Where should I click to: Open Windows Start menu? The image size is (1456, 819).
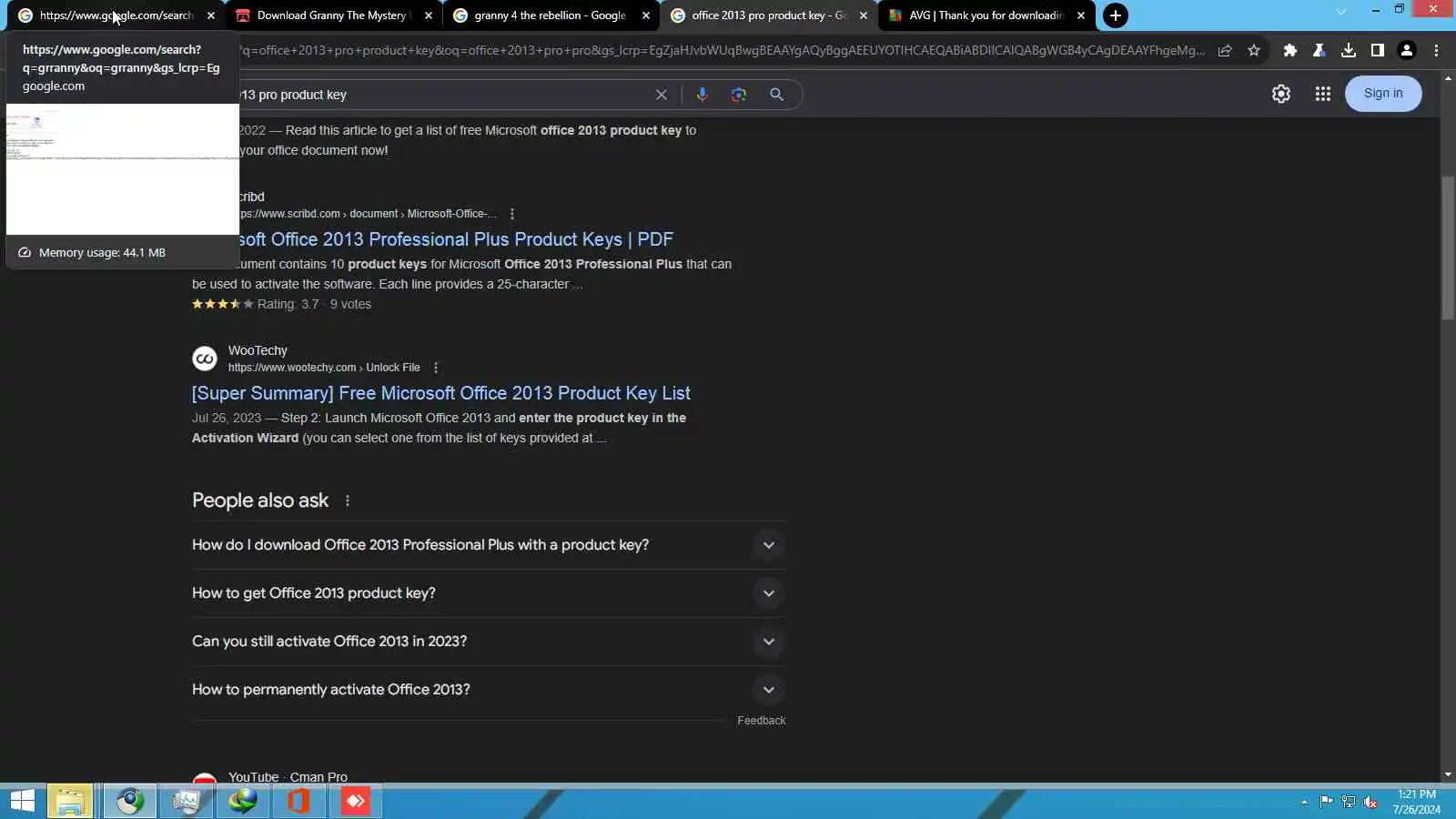click(x=22, y=802)
